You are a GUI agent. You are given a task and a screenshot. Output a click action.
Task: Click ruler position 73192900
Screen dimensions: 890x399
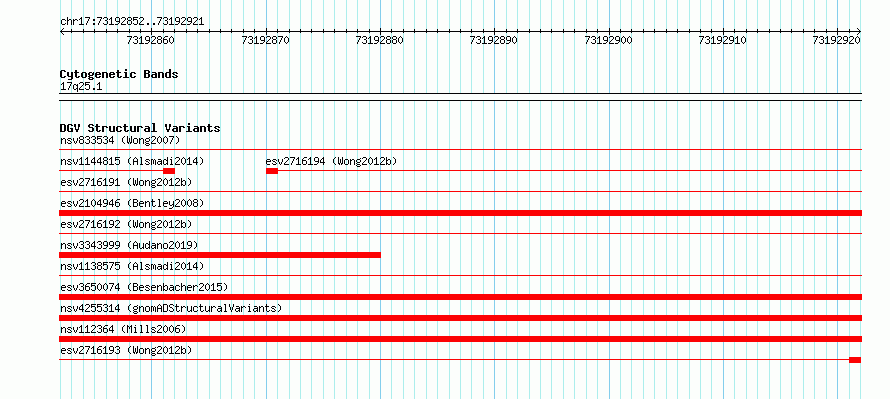pyautogui.click(x=608, y=40)
